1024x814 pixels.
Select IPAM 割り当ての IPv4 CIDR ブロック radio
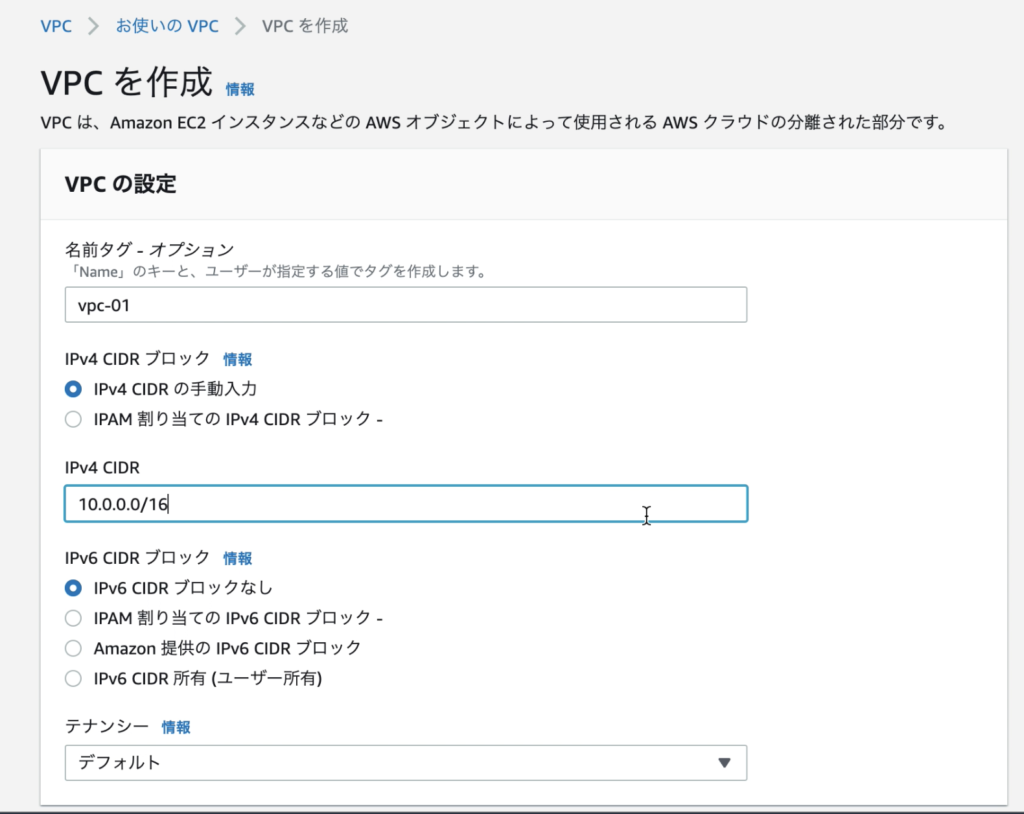pyautogui.click(x=73, y=419)
